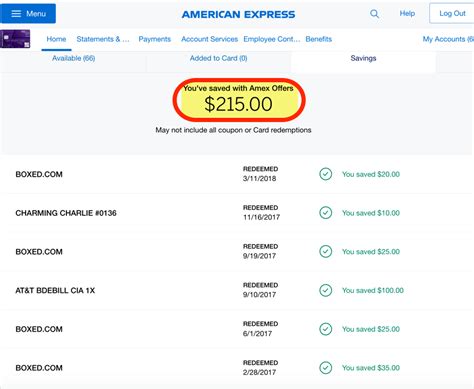474x389 pixels.
Task: Open the Help link
Action: coord(407,13)
